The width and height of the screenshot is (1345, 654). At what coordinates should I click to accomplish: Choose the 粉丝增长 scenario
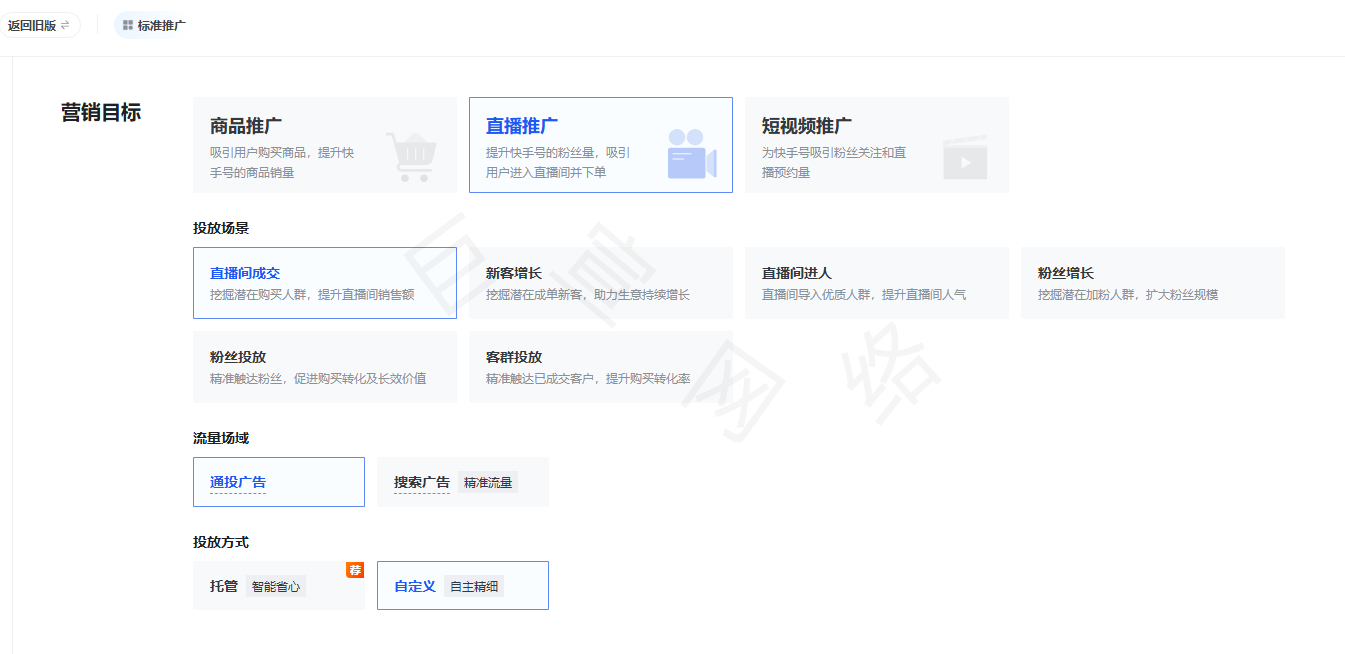point(1152,282)
